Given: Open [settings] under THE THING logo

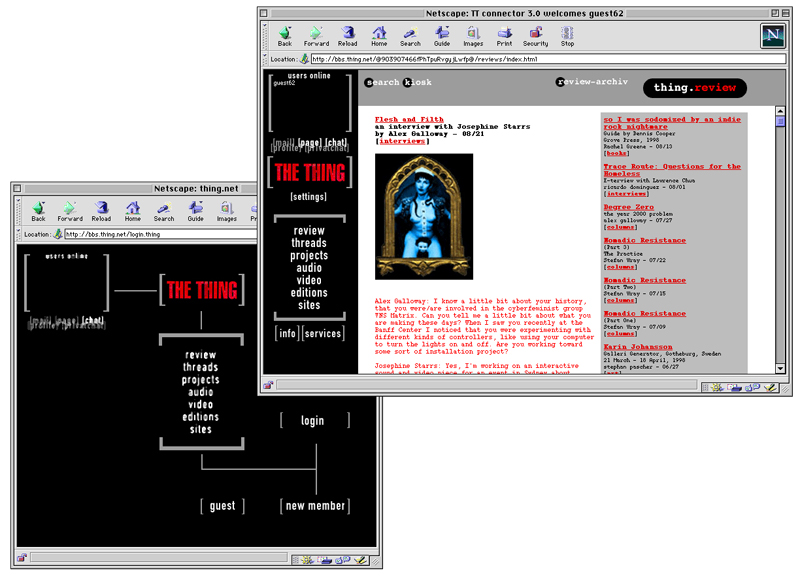Looking at the screenshot, I should pos(309,196).
